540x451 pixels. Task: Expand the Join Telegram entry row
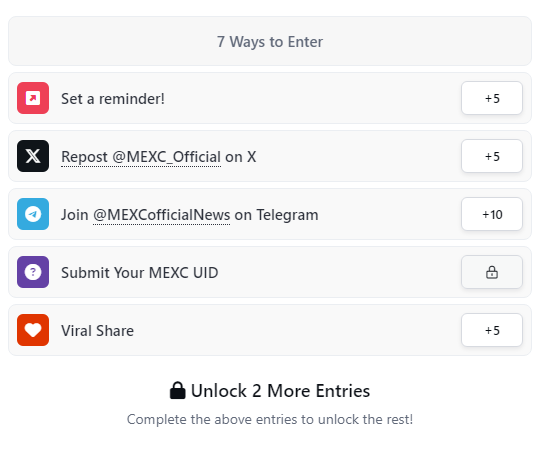tap(270, 214)
